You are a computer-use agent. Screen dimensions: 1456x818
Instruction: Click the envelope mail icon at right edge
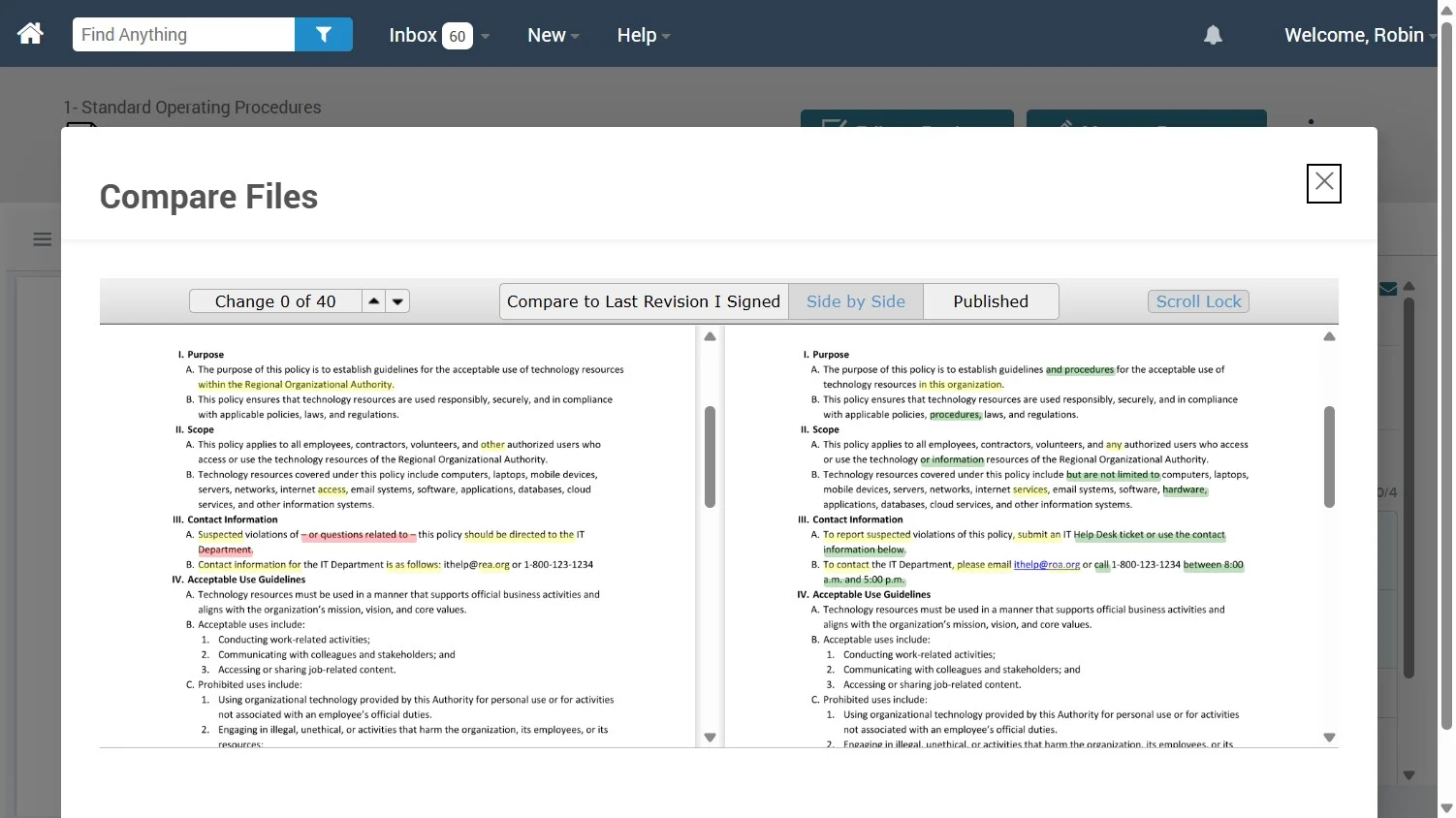point(1388,289)
